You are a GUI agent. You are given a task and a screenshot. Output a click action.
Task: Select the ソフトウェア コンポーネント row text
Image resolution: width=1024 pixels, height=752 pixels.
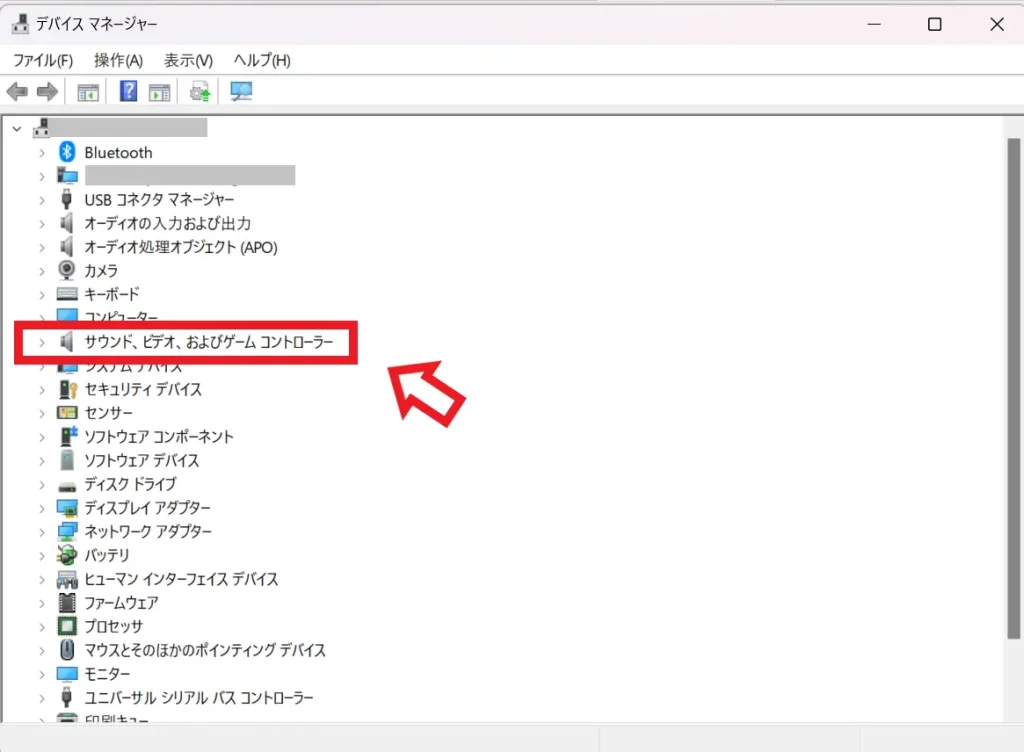(x=159, y=436)
